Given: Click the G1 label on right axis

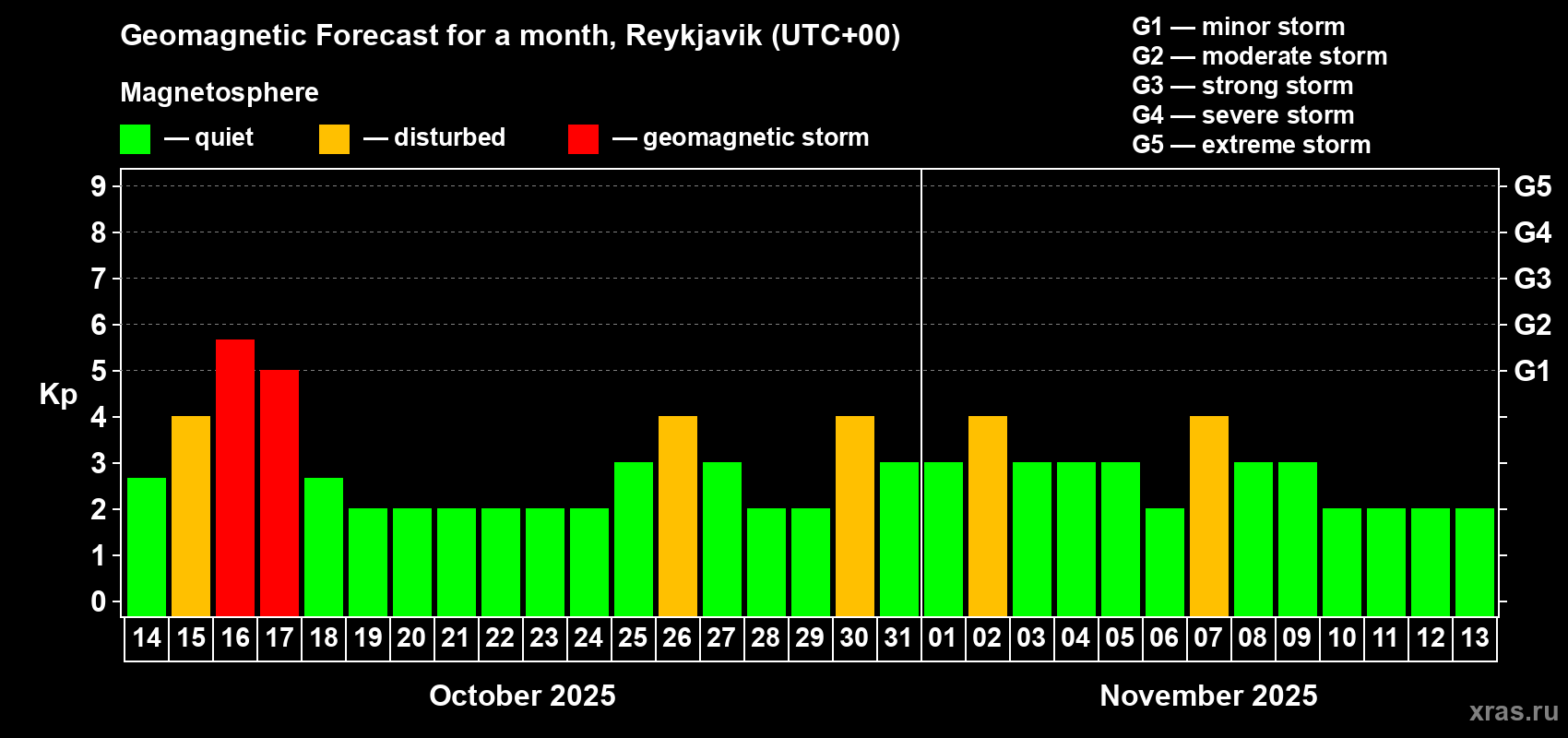Looking at the screenshot, I should [1533, 371].
